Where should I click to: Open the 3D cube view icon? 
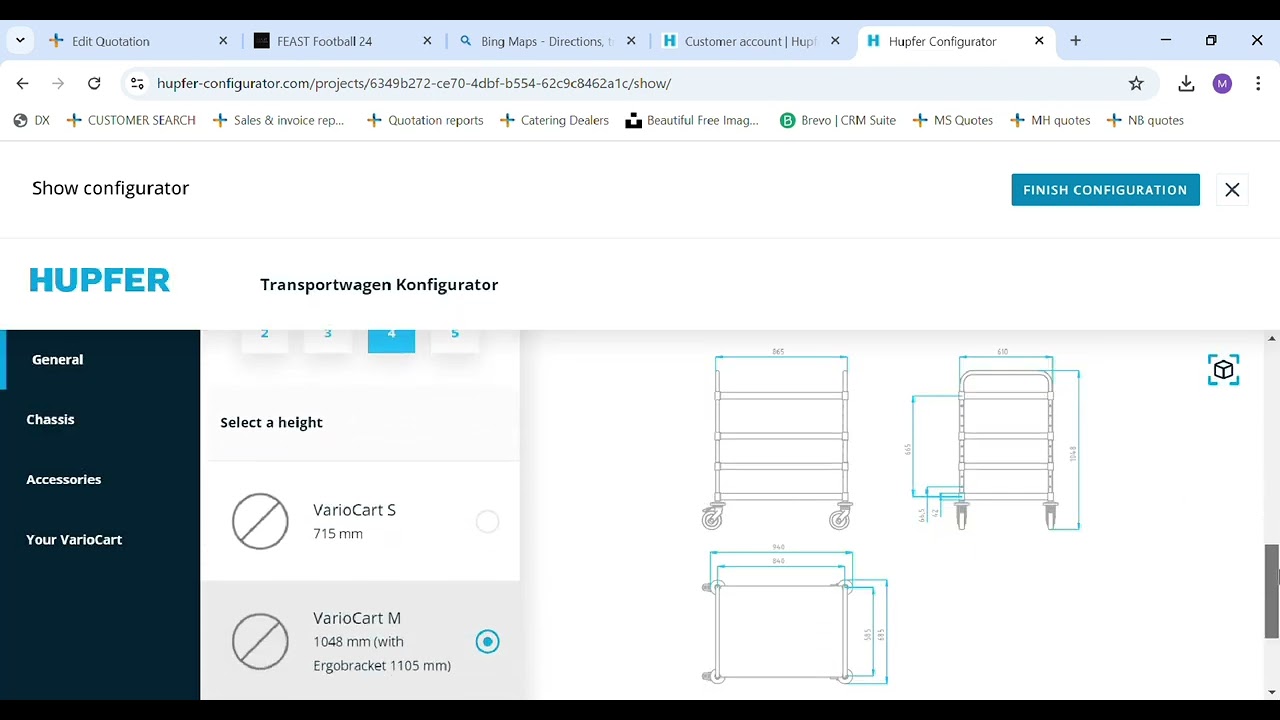[1223, 370]
